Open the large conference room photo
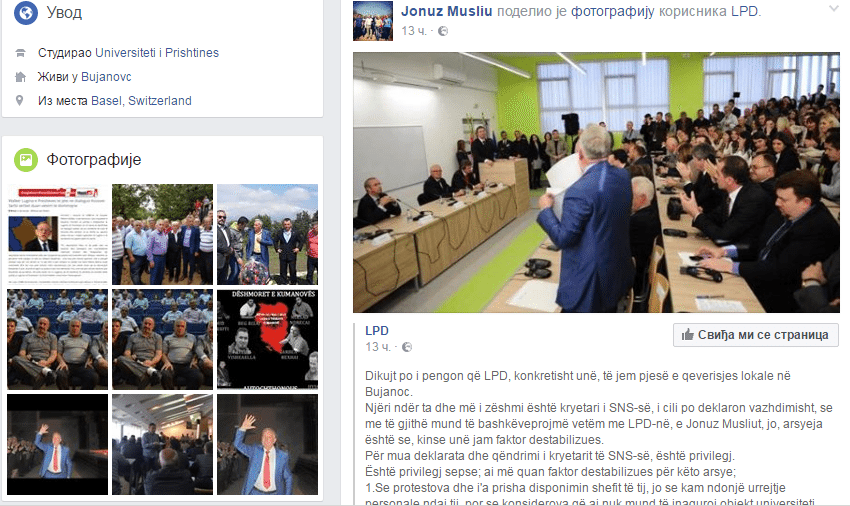This screenshot has height=506, width=850. (596, 182)
